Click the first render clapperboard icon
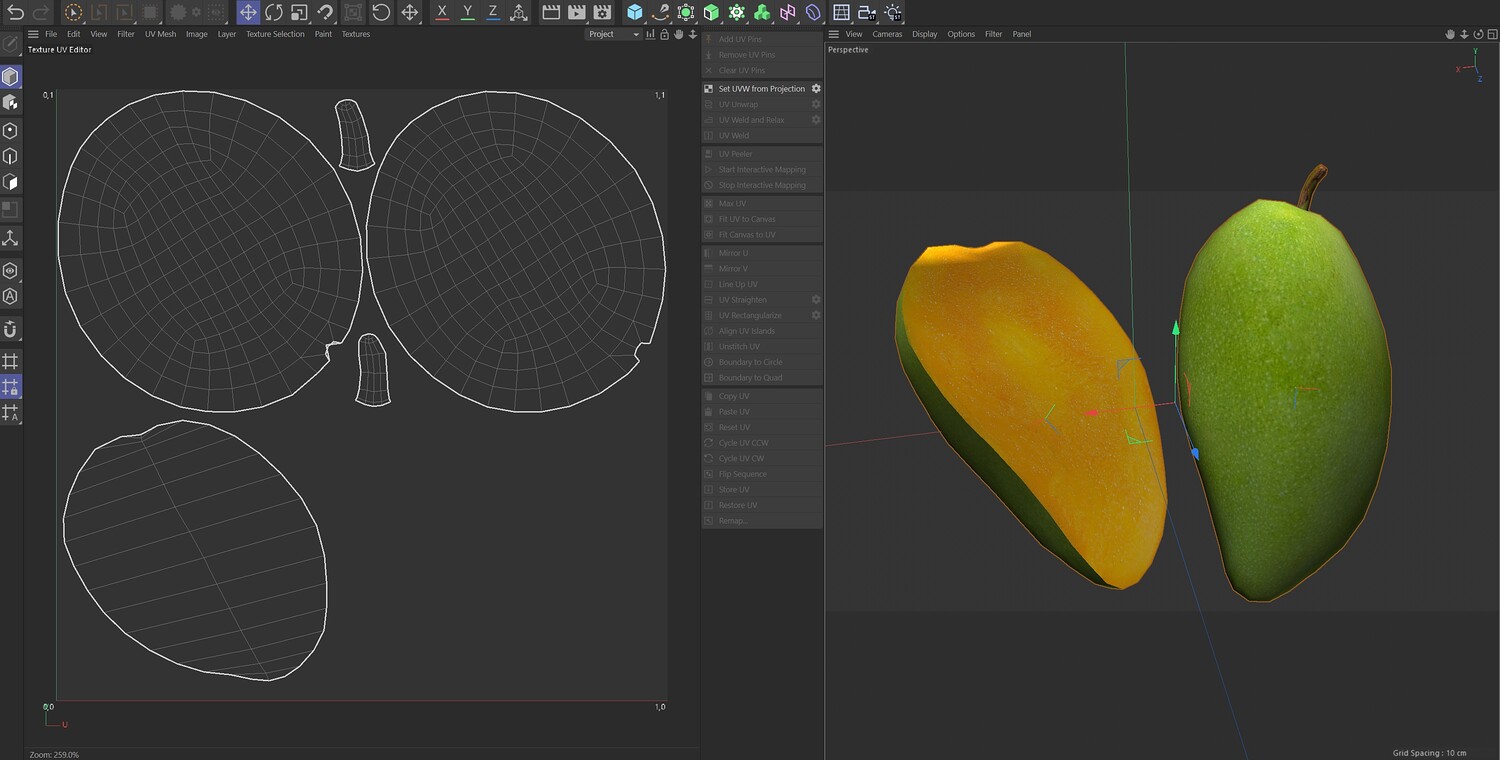The height and width of the screenshot is (760, 1500). [550, 13]
